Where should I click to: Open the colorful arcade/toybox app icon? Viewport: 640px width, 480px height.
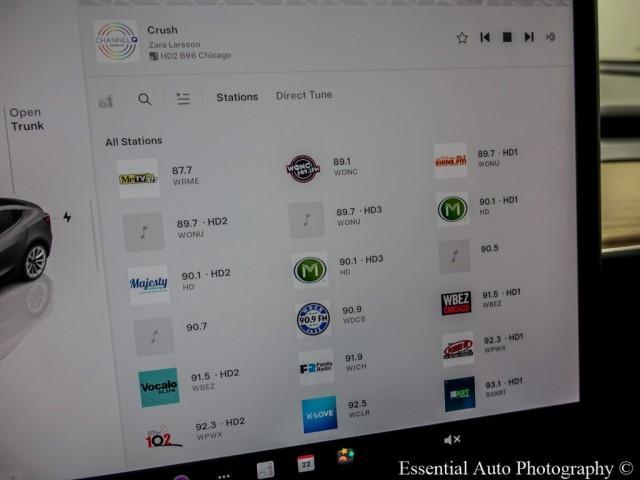[x=346, y=456]
